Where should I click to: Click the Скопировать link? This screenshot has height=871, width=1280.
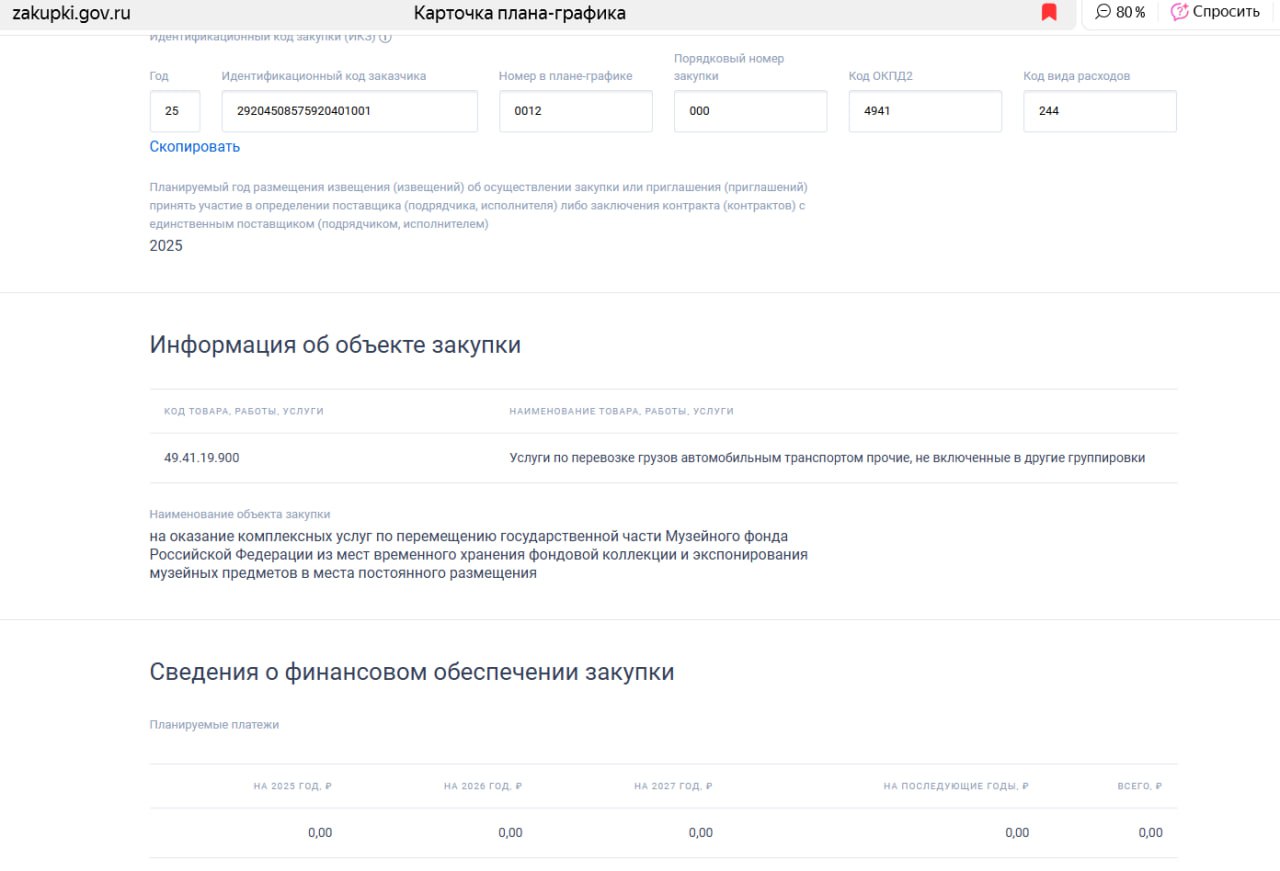tap(195, 147)
